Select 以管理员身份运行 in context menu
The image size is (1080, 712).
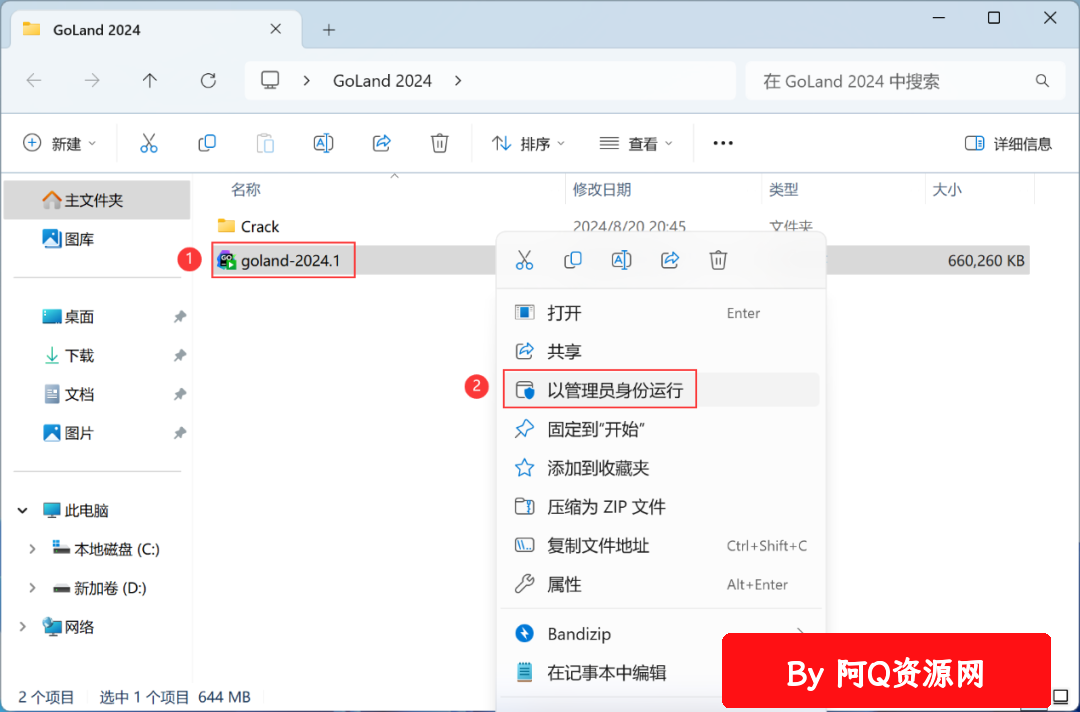pos(661,390)
